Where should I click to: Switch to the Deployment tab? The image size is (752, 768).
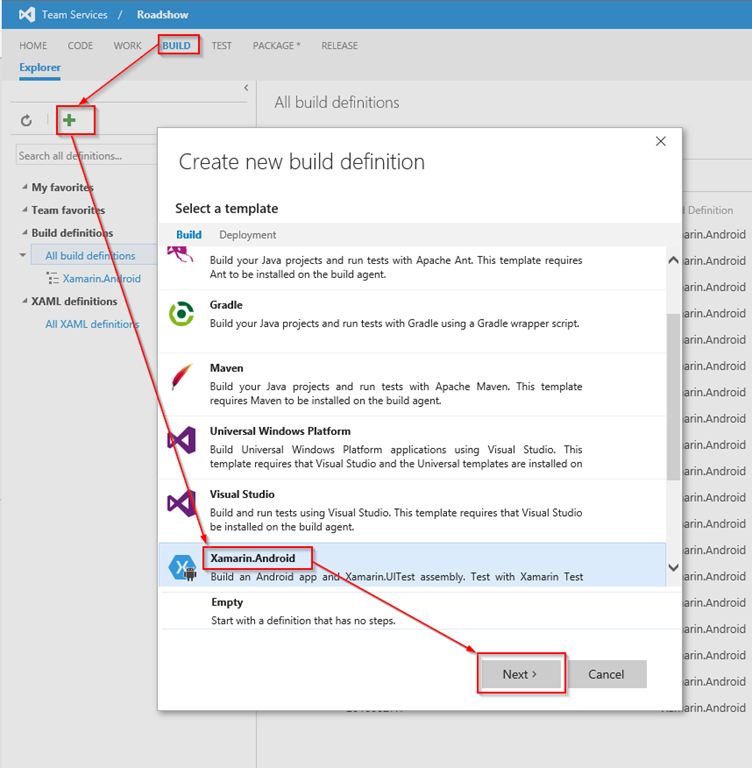click(247, 235)
